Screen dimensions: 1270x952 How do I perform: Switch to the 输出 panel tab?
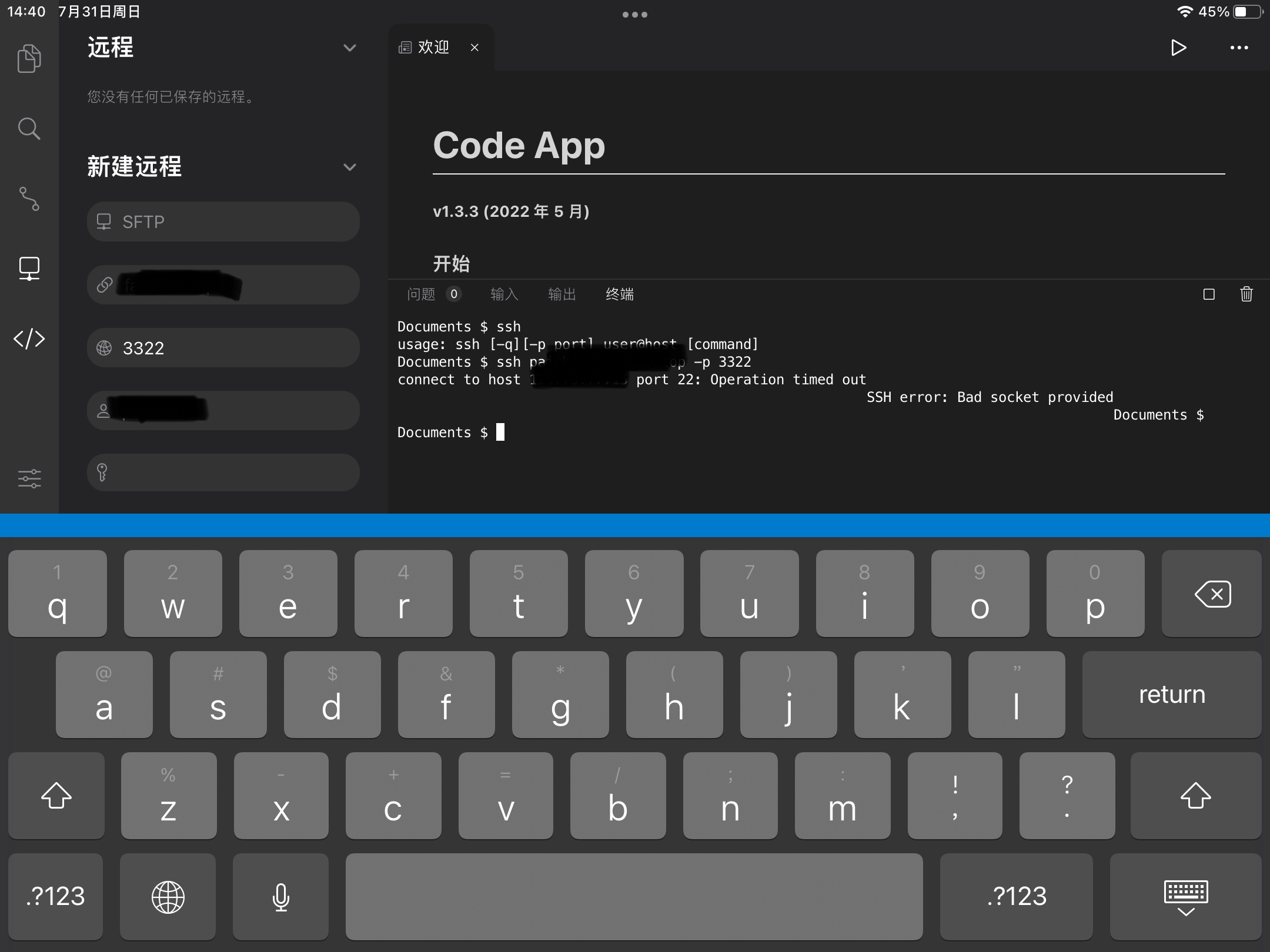coord(562,294)
